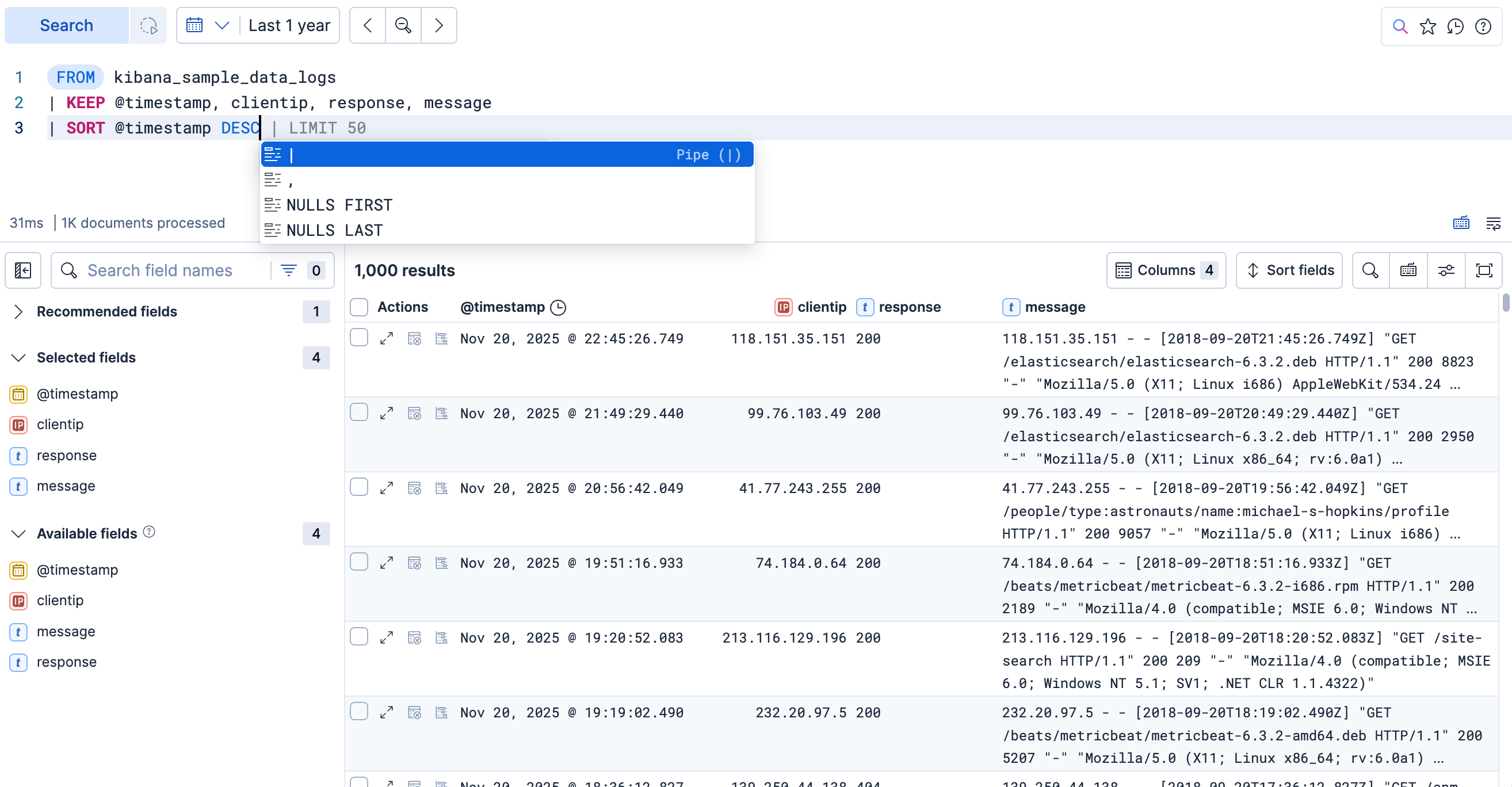Collapse the fields sidebar panel
This screenshot has height=787, width=1512.
click(23, 270)
